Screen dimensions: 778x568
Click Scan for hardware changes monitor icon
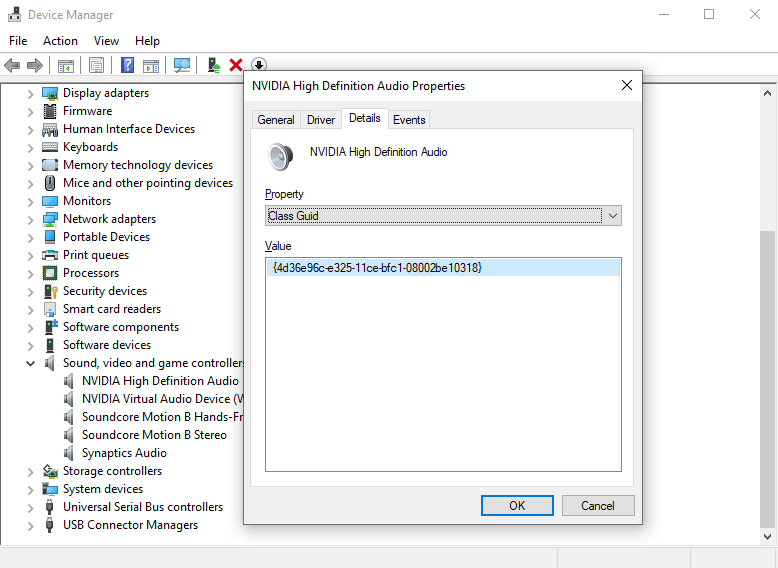182,65
